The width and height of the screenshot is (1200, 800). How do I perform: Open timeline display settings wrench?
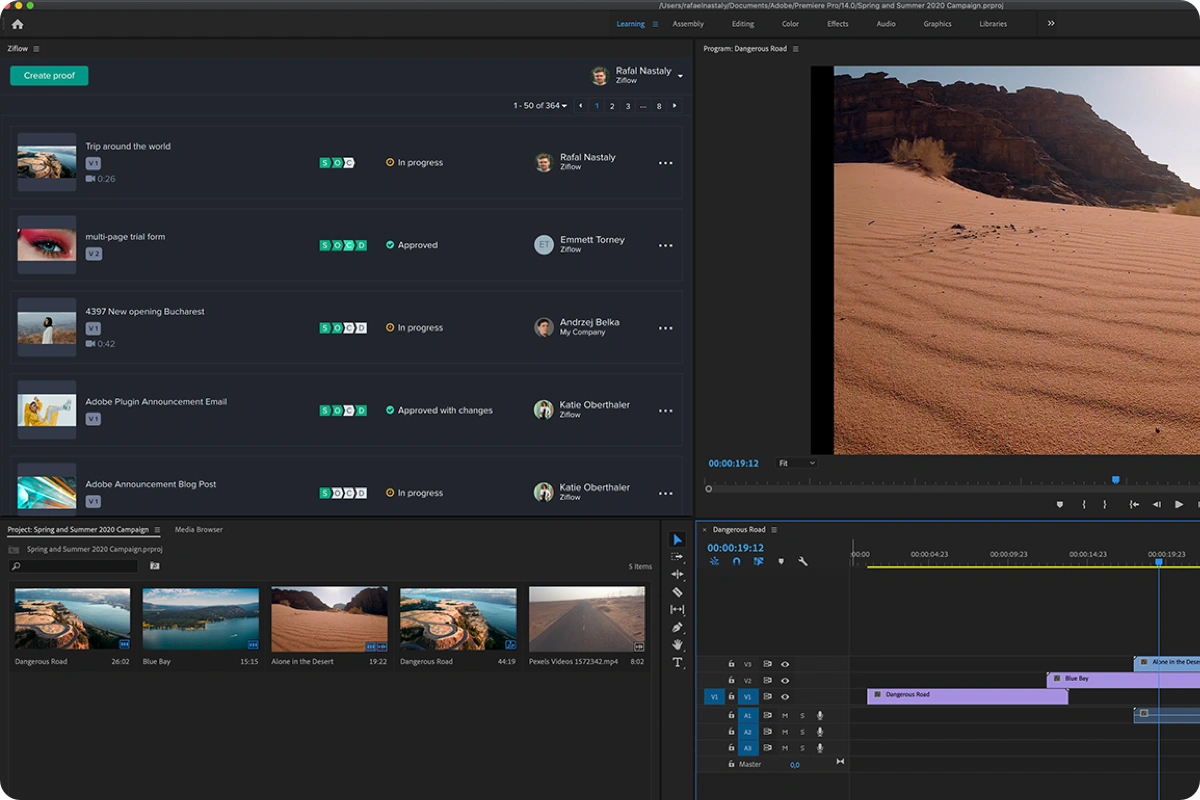(802, 562)
